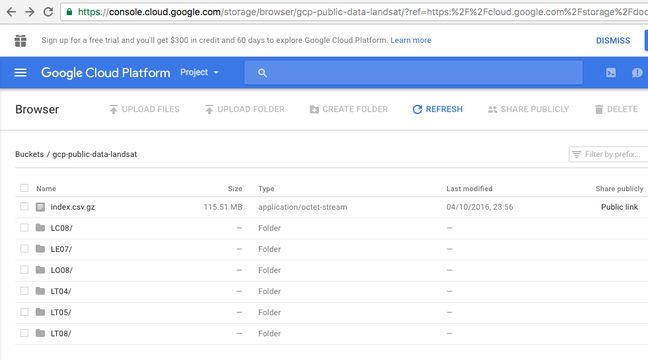648x360 pixels.
Task: Click the Upload Folder button
Action: coord(244,109)
